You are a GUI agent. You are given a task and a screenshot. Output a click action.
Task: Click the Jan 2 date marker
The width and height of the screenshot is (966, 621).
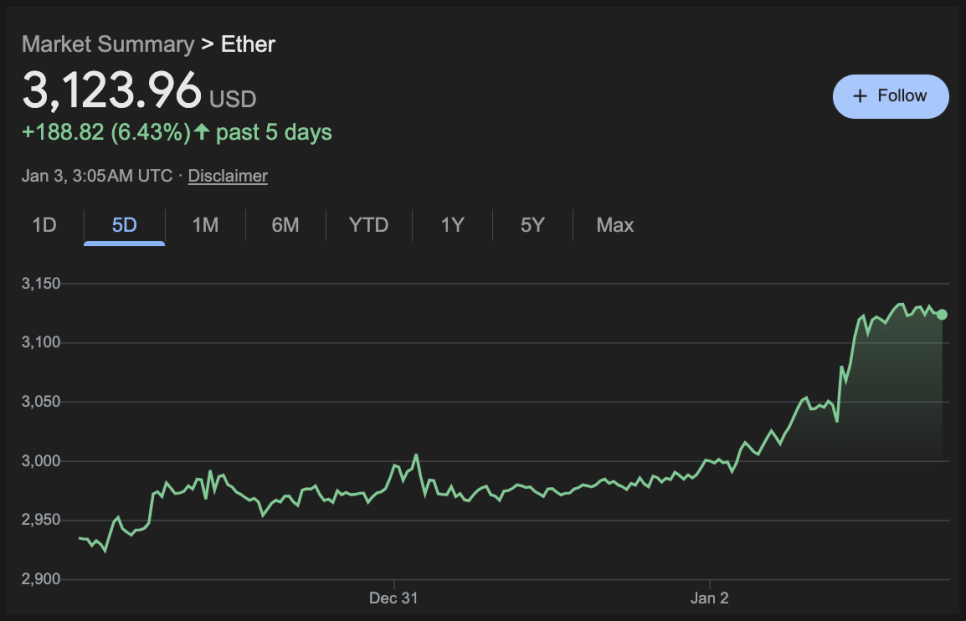tap(709, 598)
